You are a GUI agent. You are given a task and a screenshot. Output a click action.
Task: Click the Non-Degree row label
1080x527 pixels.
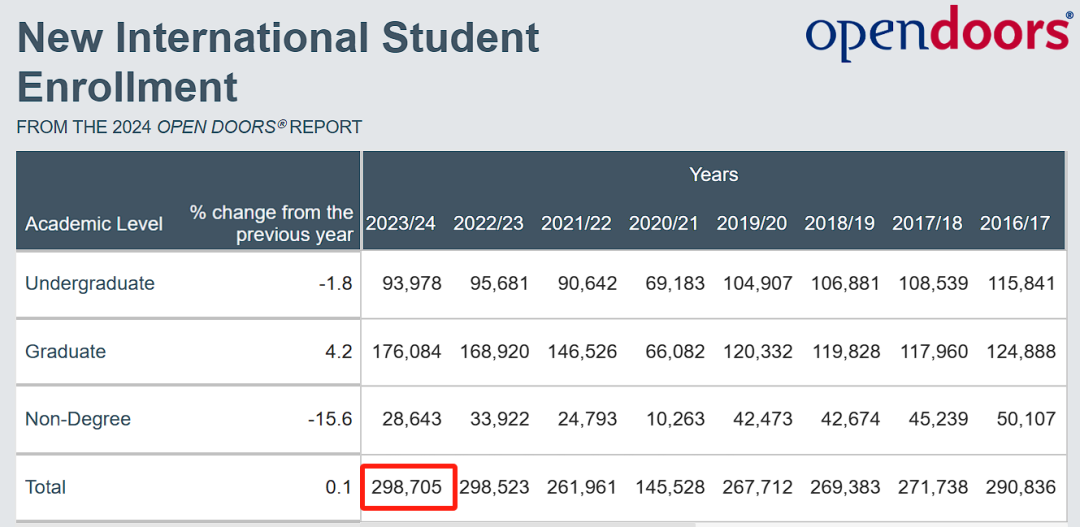pos(78,419)
